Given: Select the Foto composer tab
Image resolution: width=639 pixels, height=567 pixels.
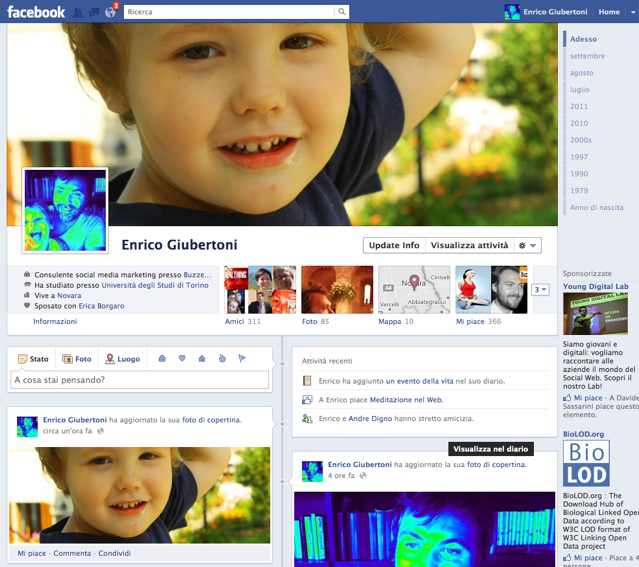Looking at the screenshot, I should click(x=77, y=359).
